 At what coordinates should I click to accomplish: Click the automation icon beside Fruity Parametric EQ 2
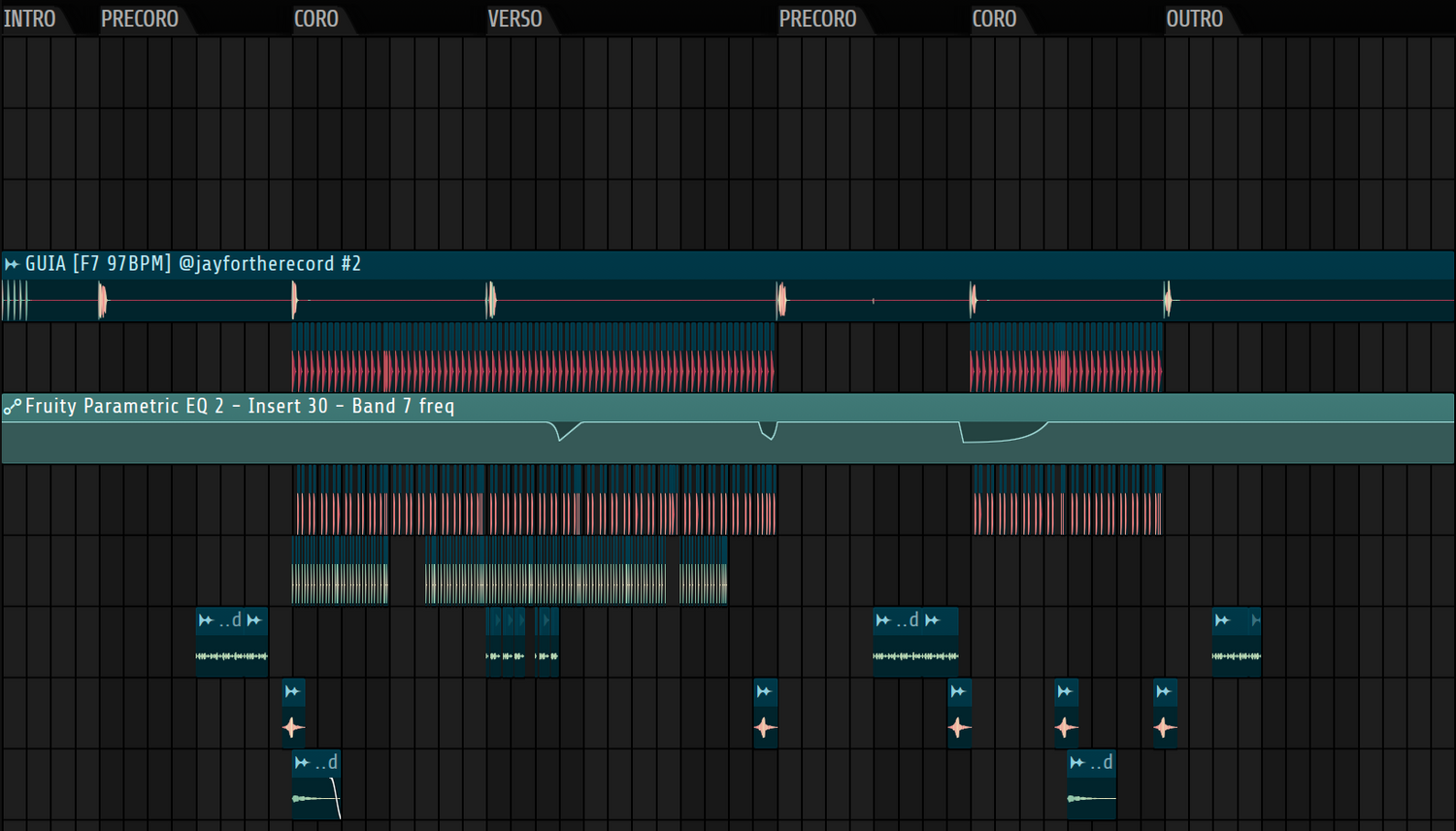click(x=12, y=407)
